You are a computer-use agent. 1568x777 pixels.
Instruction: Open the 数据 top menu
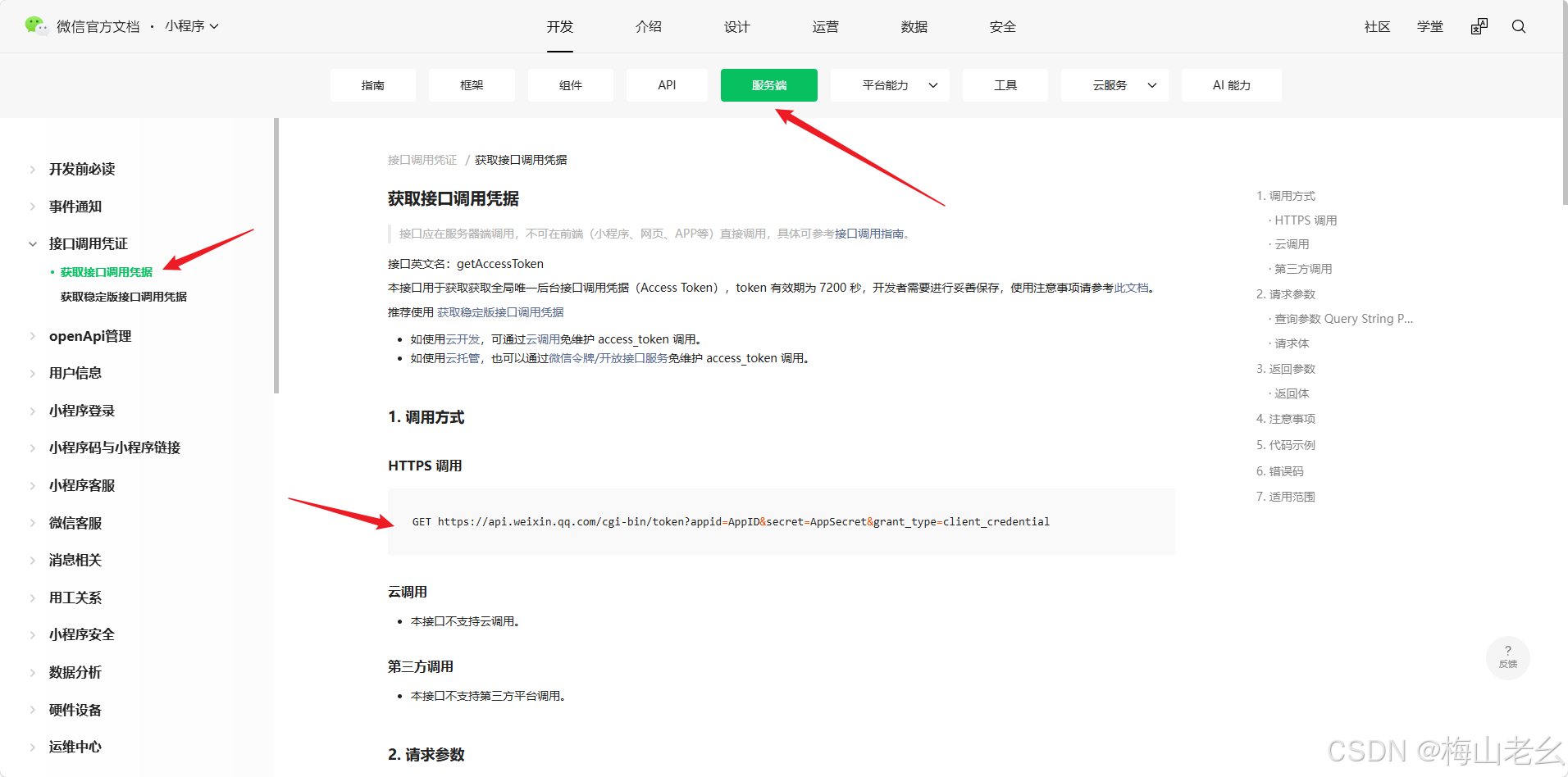tap(914, 27)
